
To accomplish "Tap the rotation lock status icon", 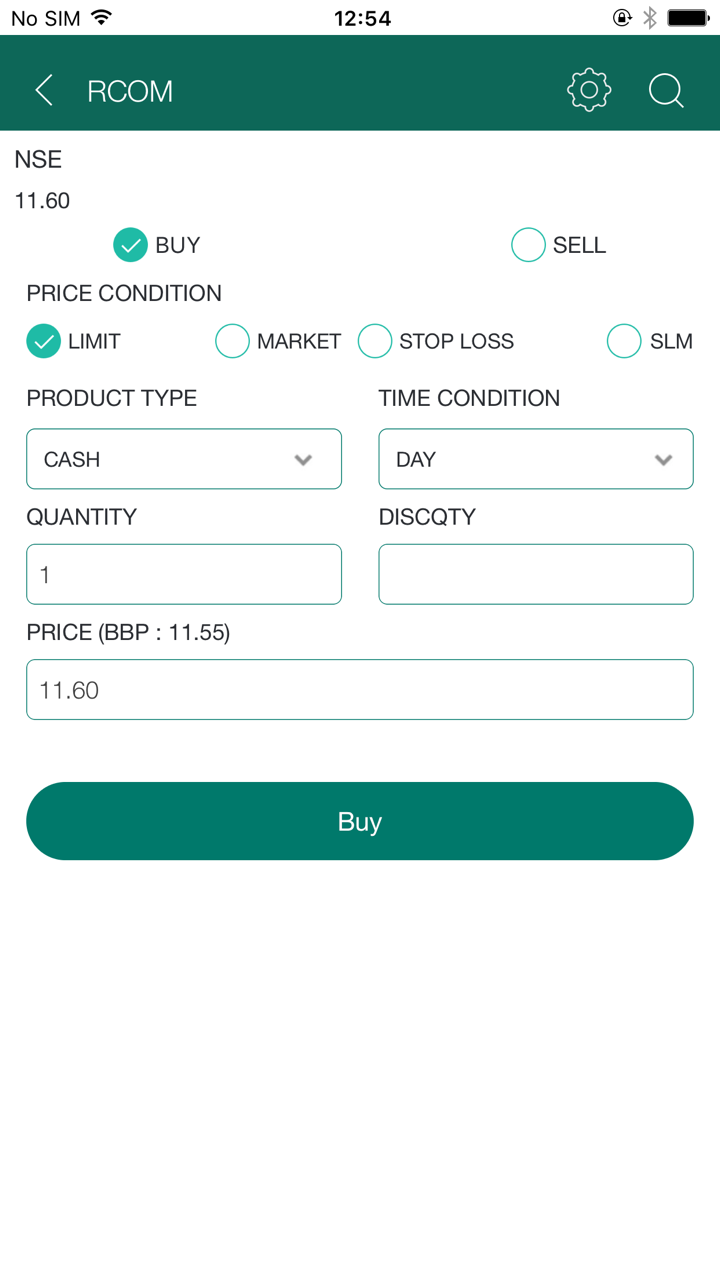I will pyautogui.click(x=622, y=18).
